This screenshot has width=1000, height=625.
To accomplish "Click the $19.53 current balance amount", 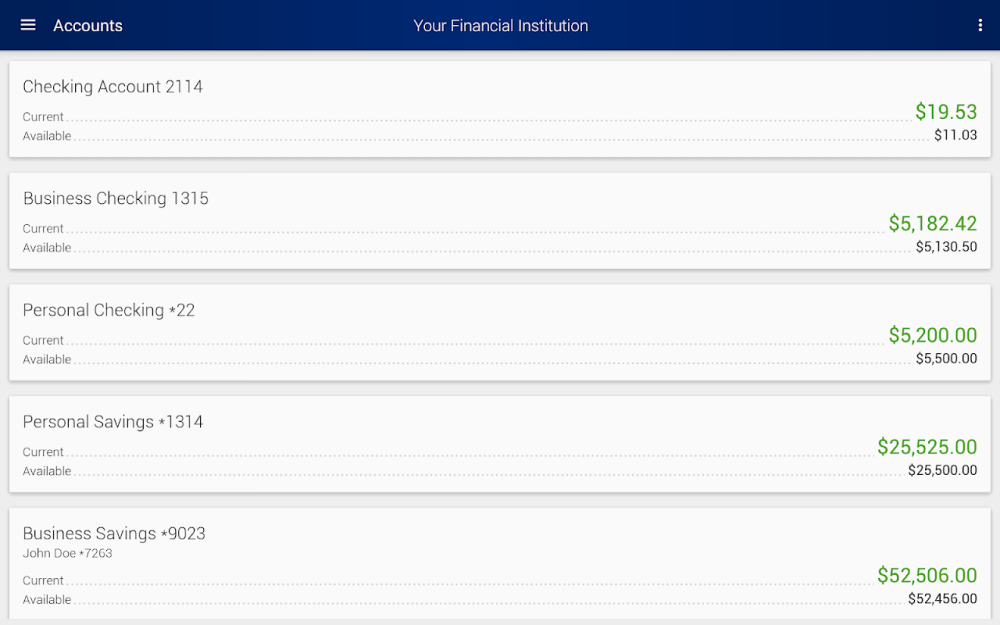I will click(946, 111).
